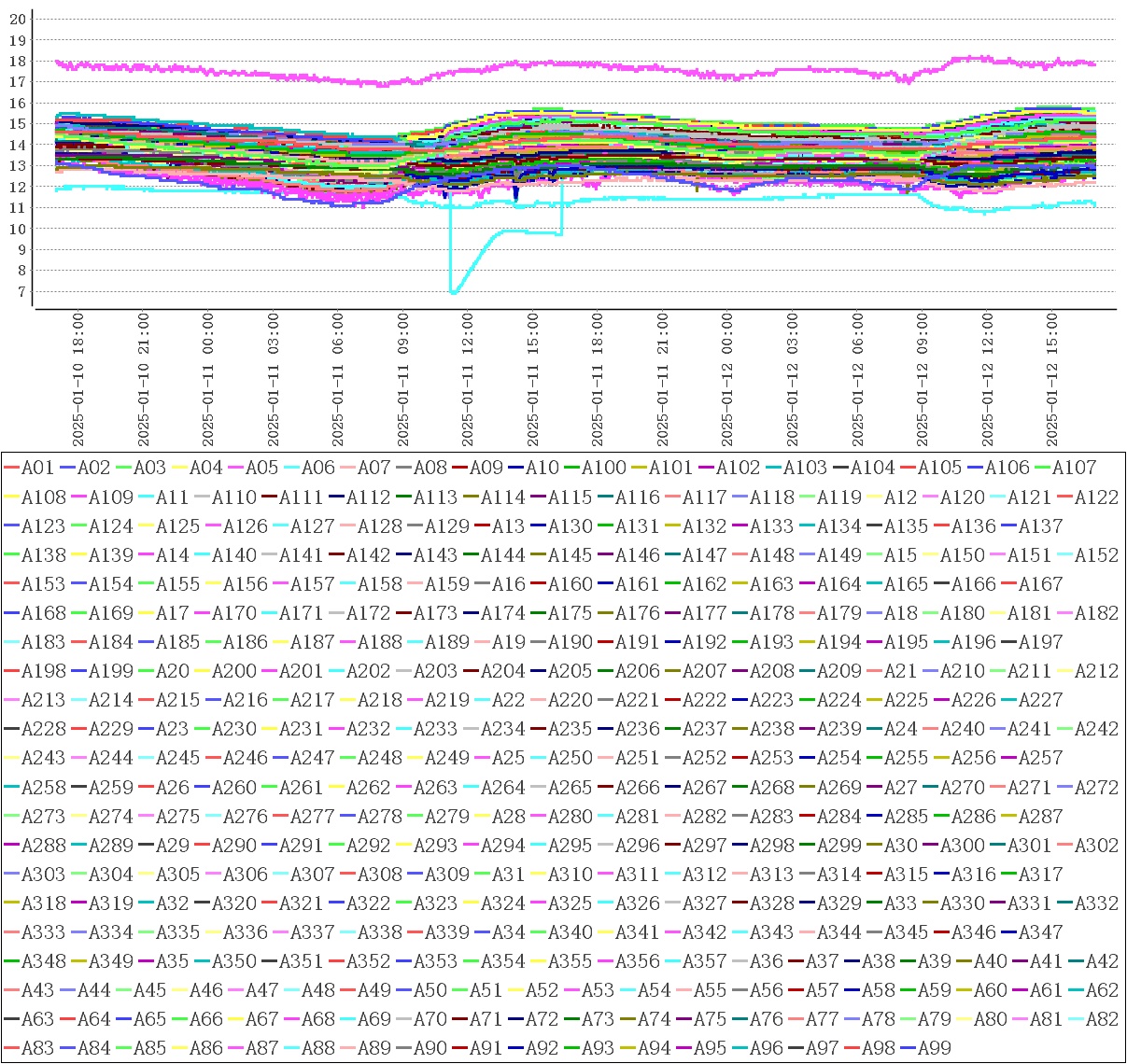Toggle series A302 in the legend
This screenshot has height=1064, width=1127.
pyautogui.click(x=1096, y=846)
